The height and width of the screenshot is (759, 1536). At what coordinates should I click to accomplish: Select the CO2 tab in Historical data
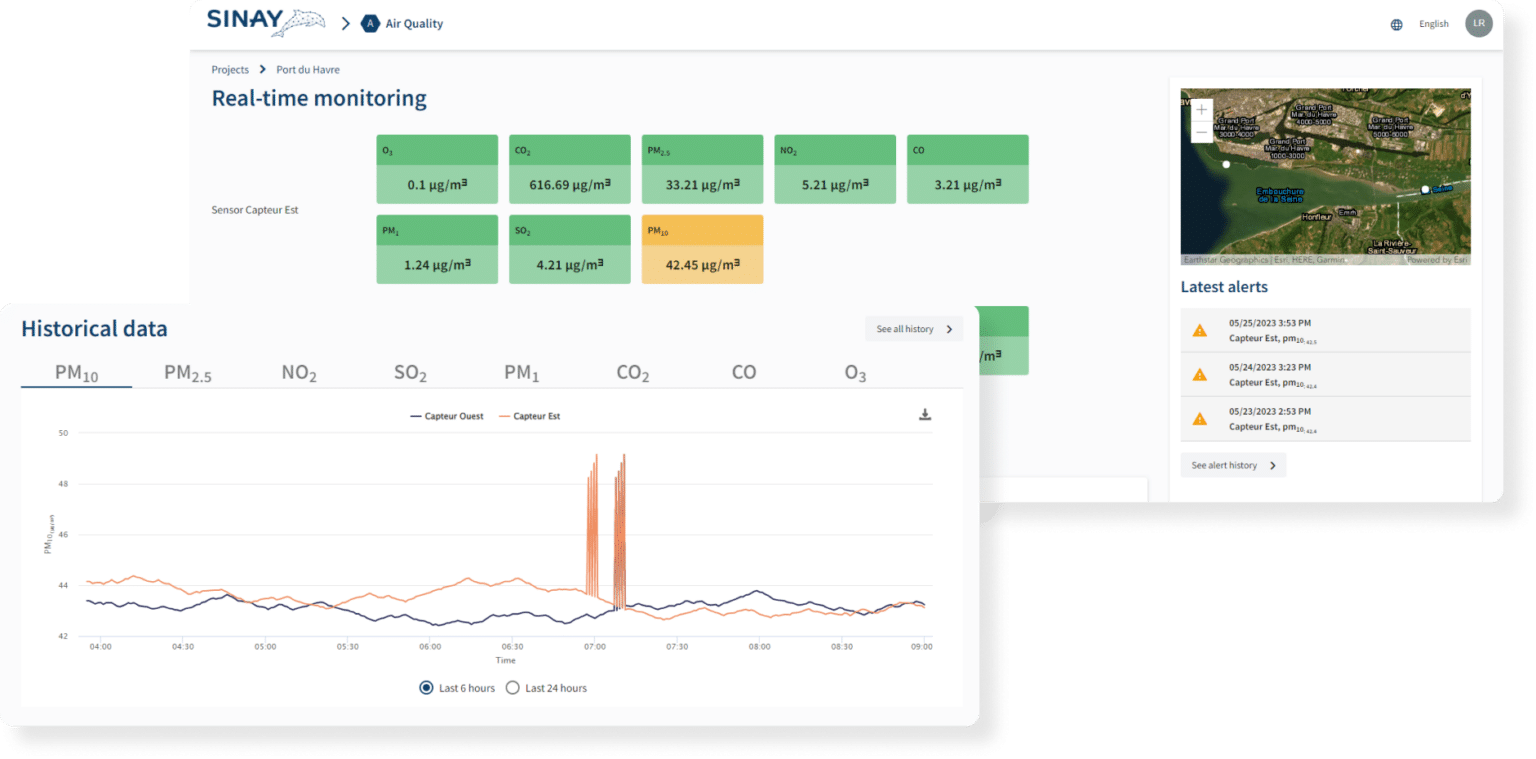[631, 371]
